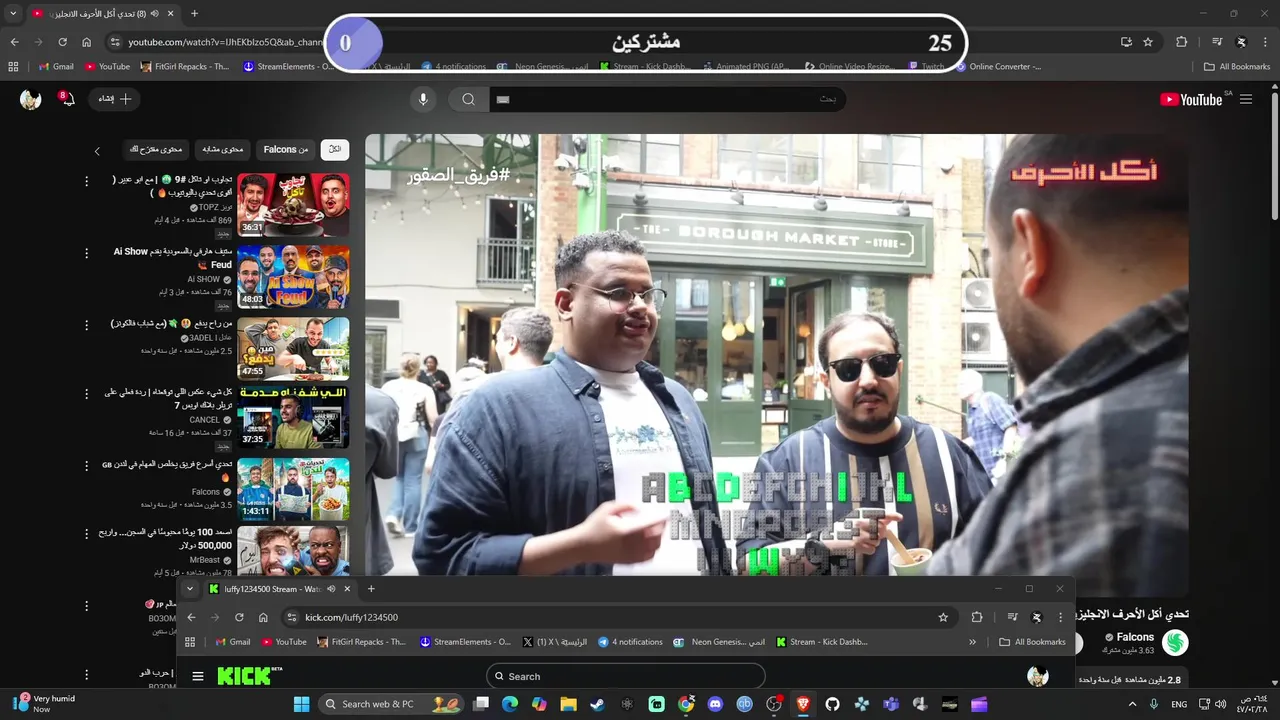Open All Bookmarks folder in the top browser
Viewport: 1280px width, 720px height.
click(x=1237, y=67)
